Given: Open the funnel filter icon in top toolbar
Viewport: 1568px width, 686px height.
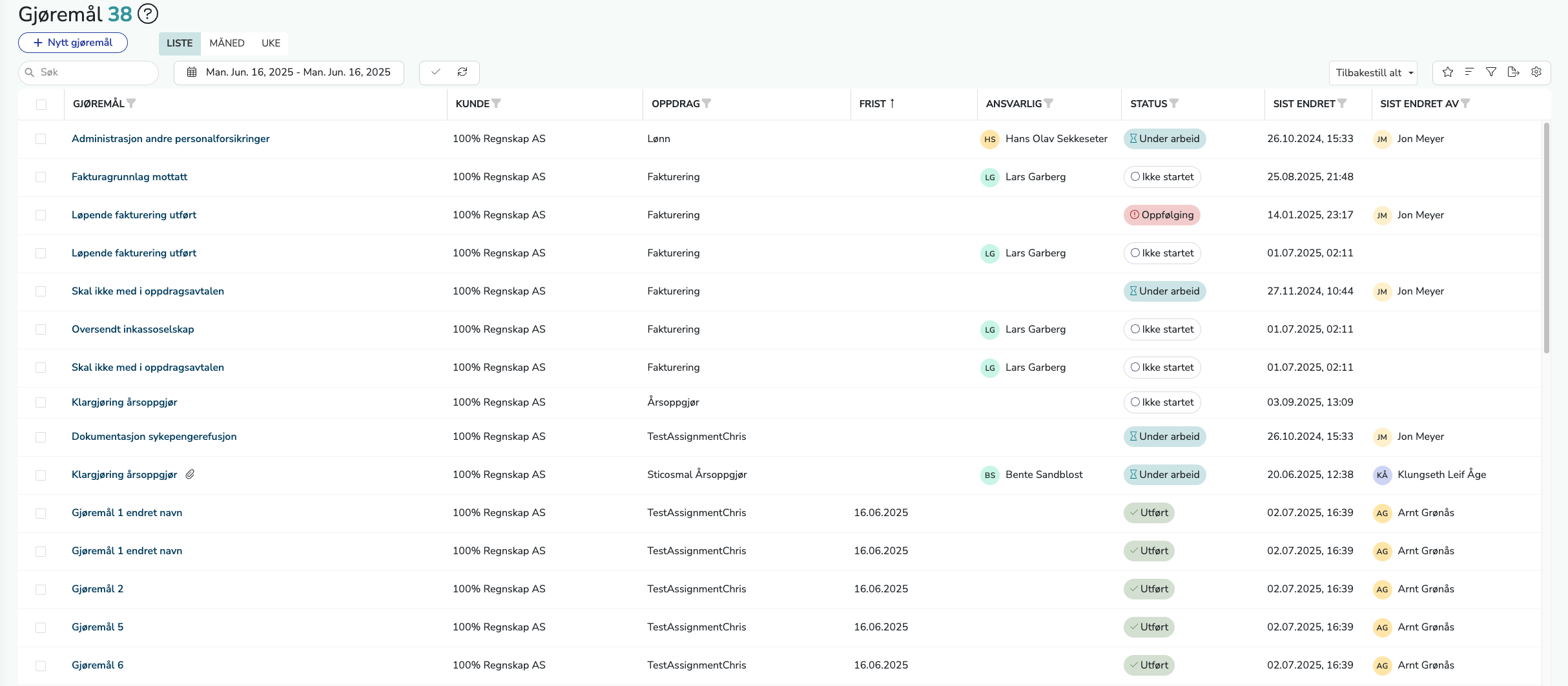Looking at the screenshot, I should click(x=1491, y=72).
